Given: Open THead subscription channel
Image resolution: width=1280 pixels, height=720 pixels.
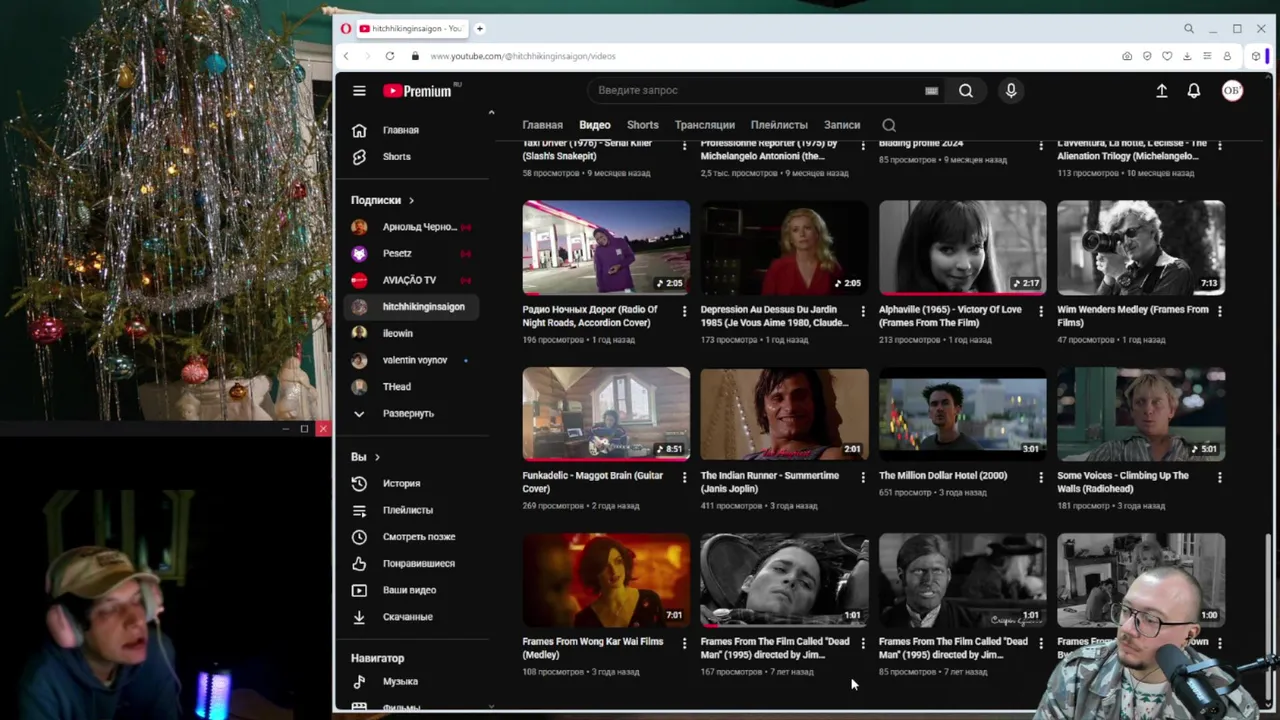Looking at the screenshot, I should click(x=411, y=387).
